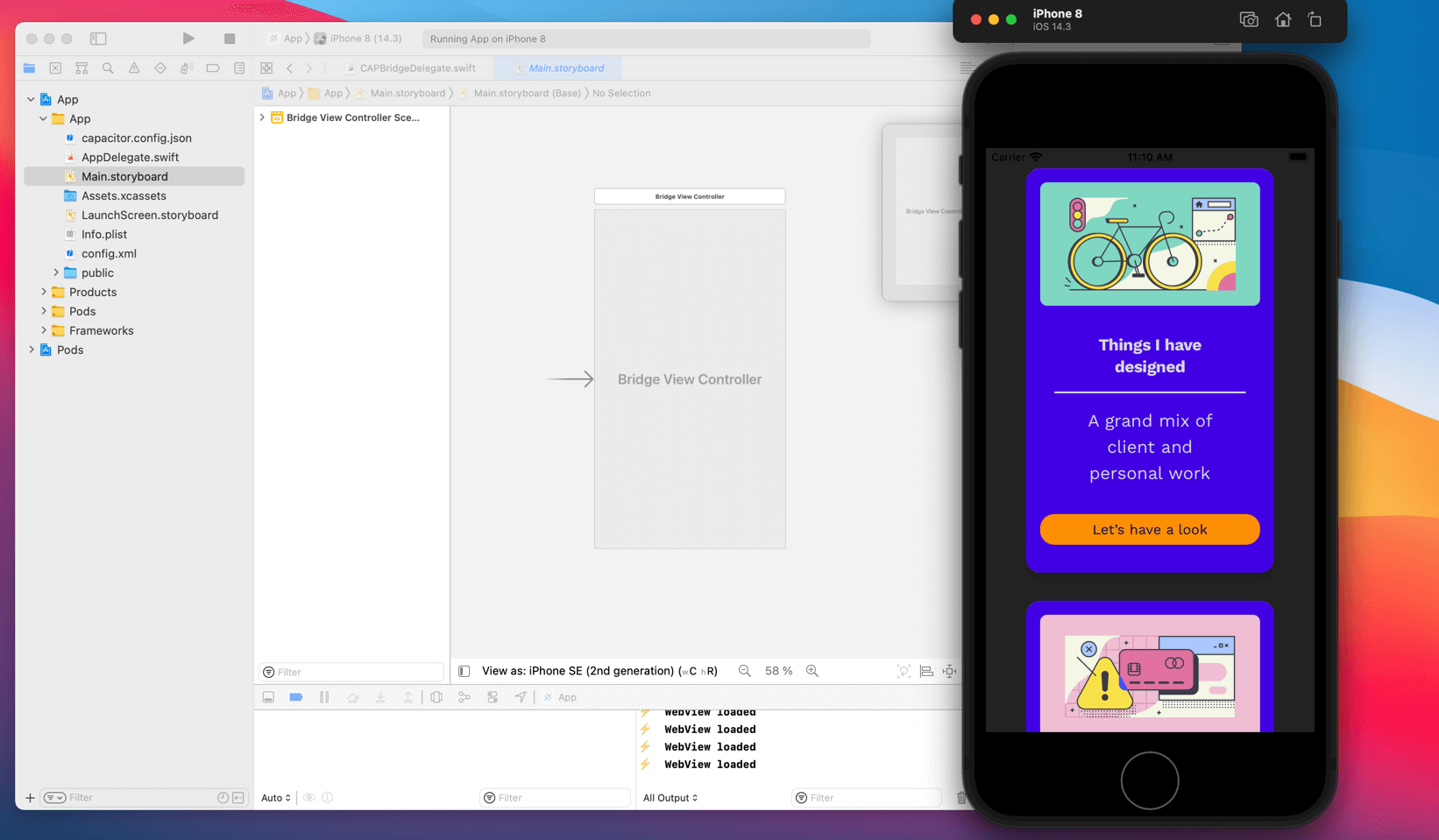
Task: Run the app with the Play button
Action: pyautogui.click(x=188, y=39)
